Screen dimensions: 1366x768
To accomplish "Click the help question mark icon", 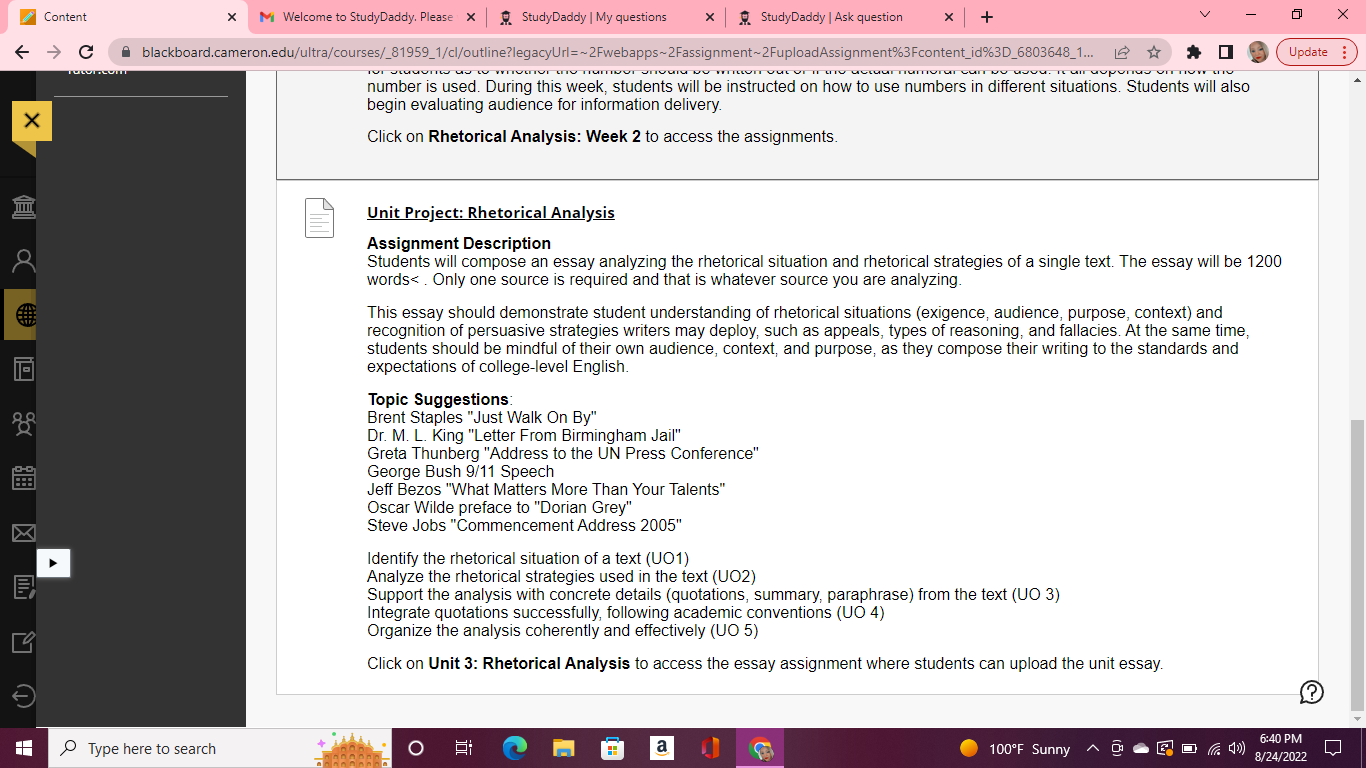I will 1311,692.
